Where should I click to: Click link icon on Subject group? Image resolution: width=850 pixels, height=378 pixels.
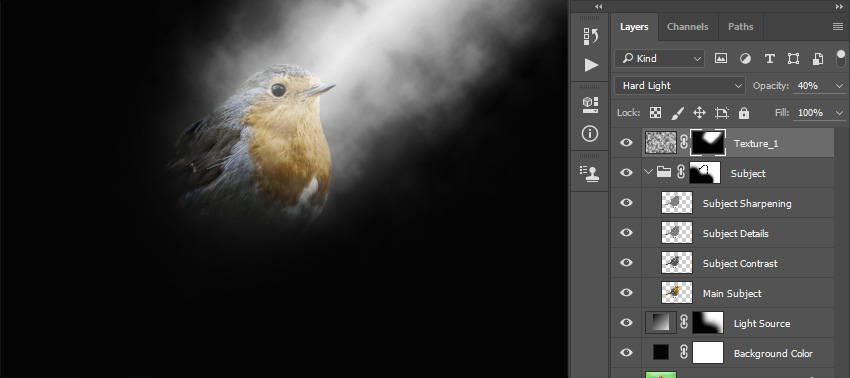pos(681,172)
